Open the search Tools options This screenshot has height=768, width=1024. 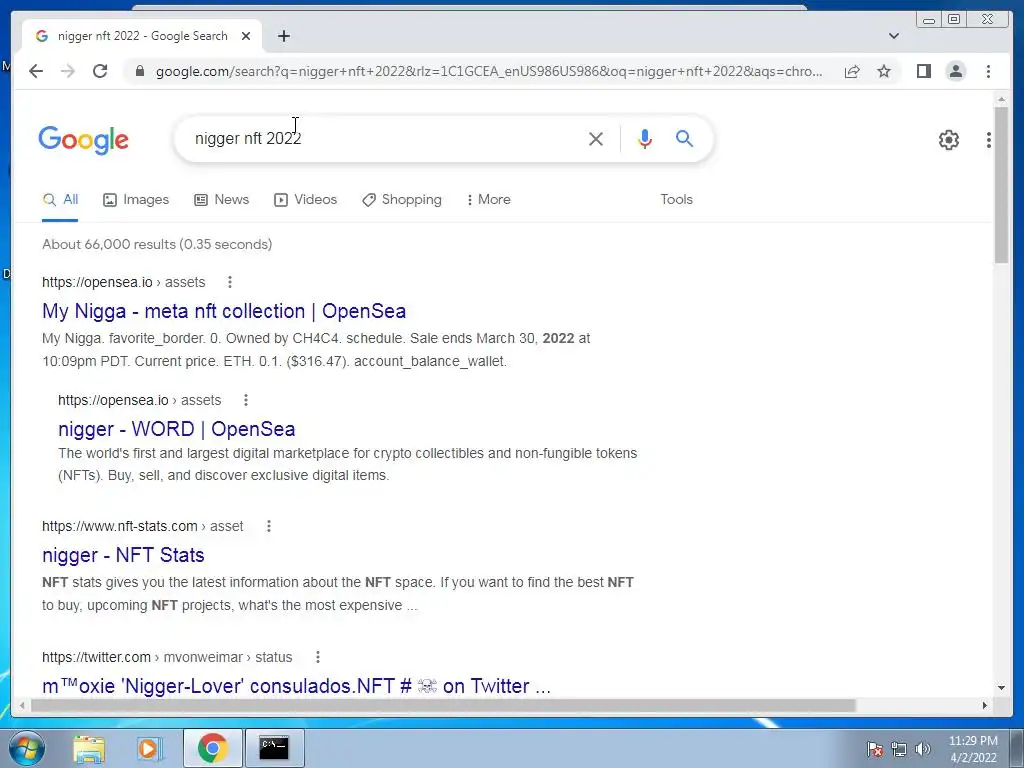coord(676,199)
